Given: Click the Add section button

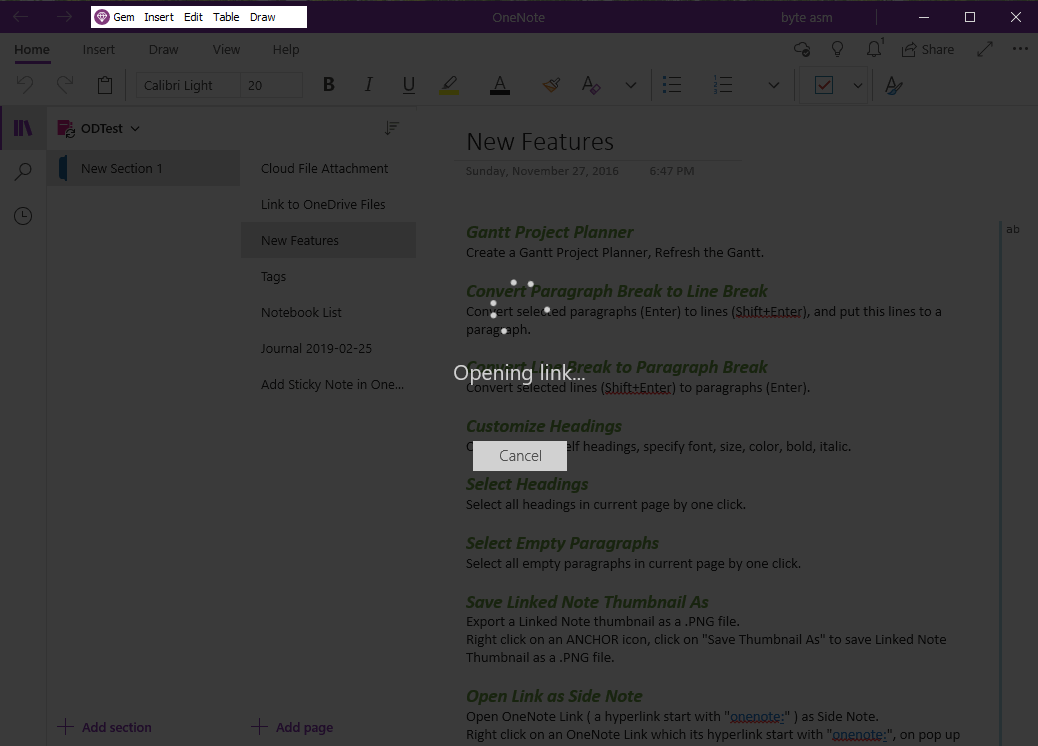Looking at the screenshot, I should (x=105, y=727).
